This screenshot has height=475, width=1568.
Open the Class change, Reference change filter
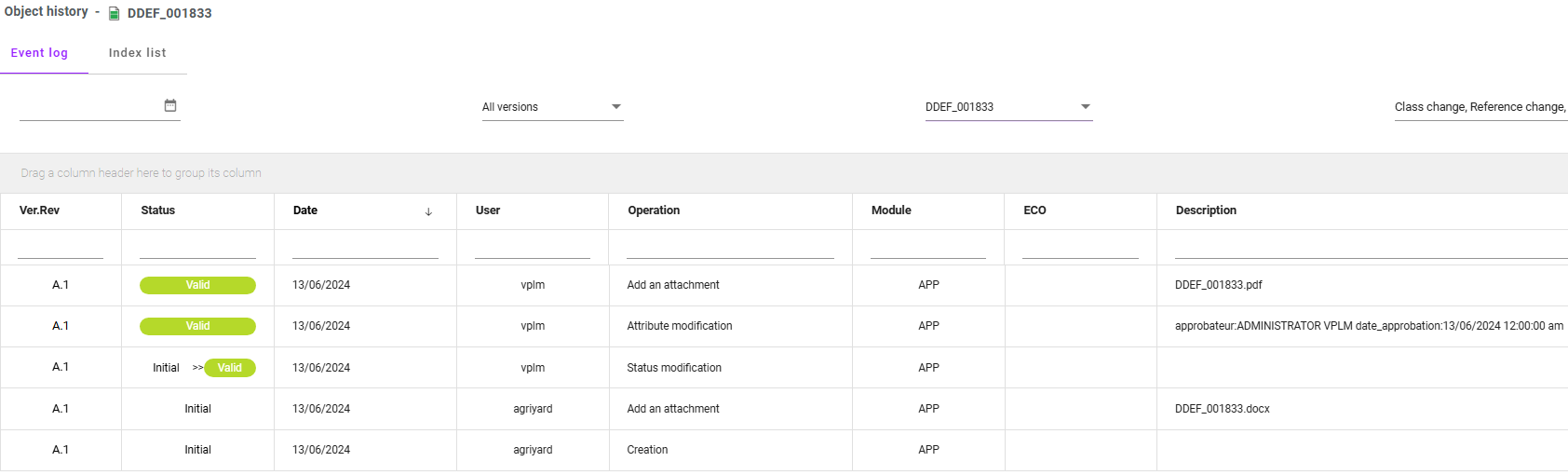1480,107
